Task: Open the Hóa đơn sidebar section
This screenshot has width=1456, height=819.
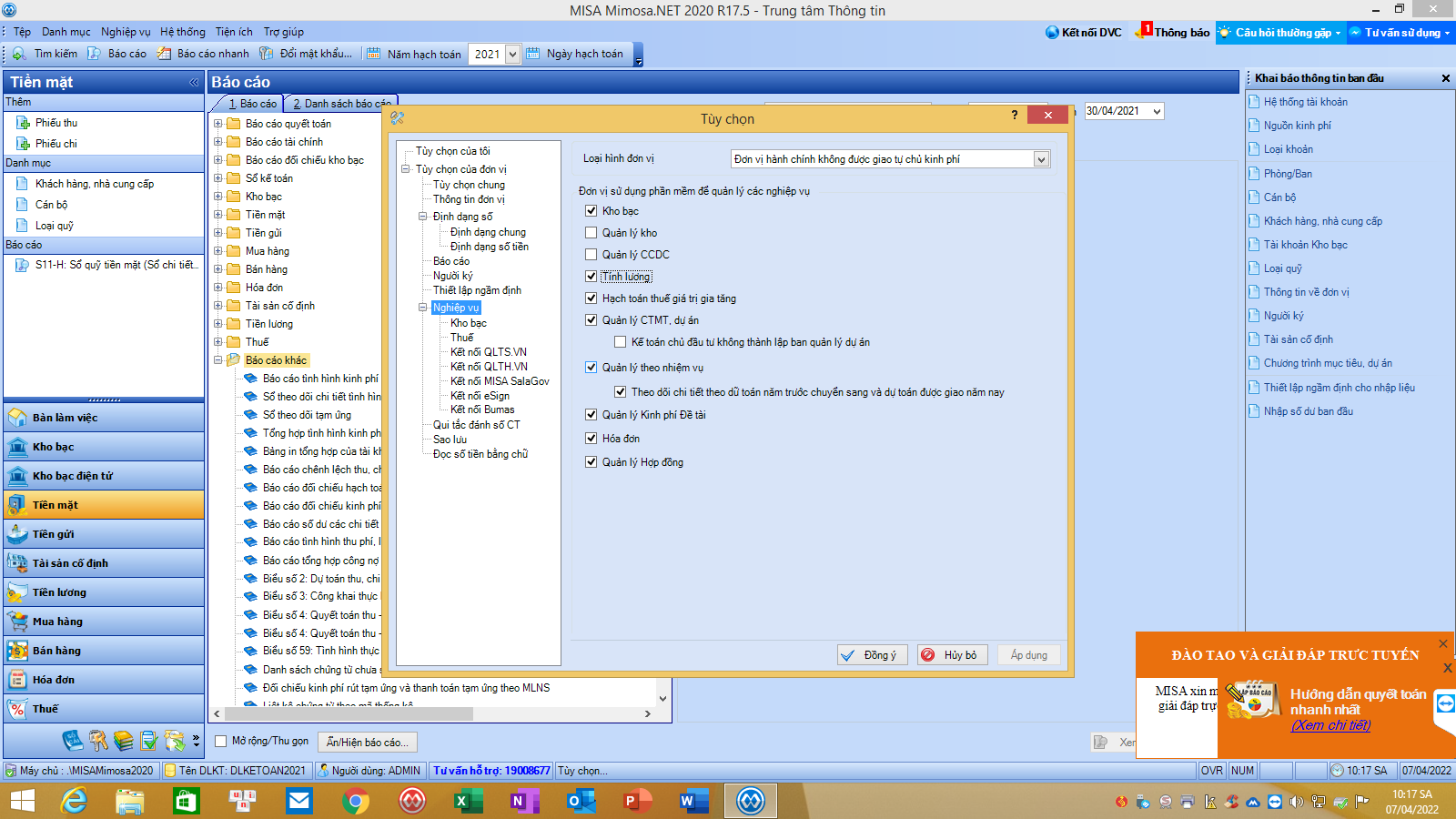Action: click(104, 680)
